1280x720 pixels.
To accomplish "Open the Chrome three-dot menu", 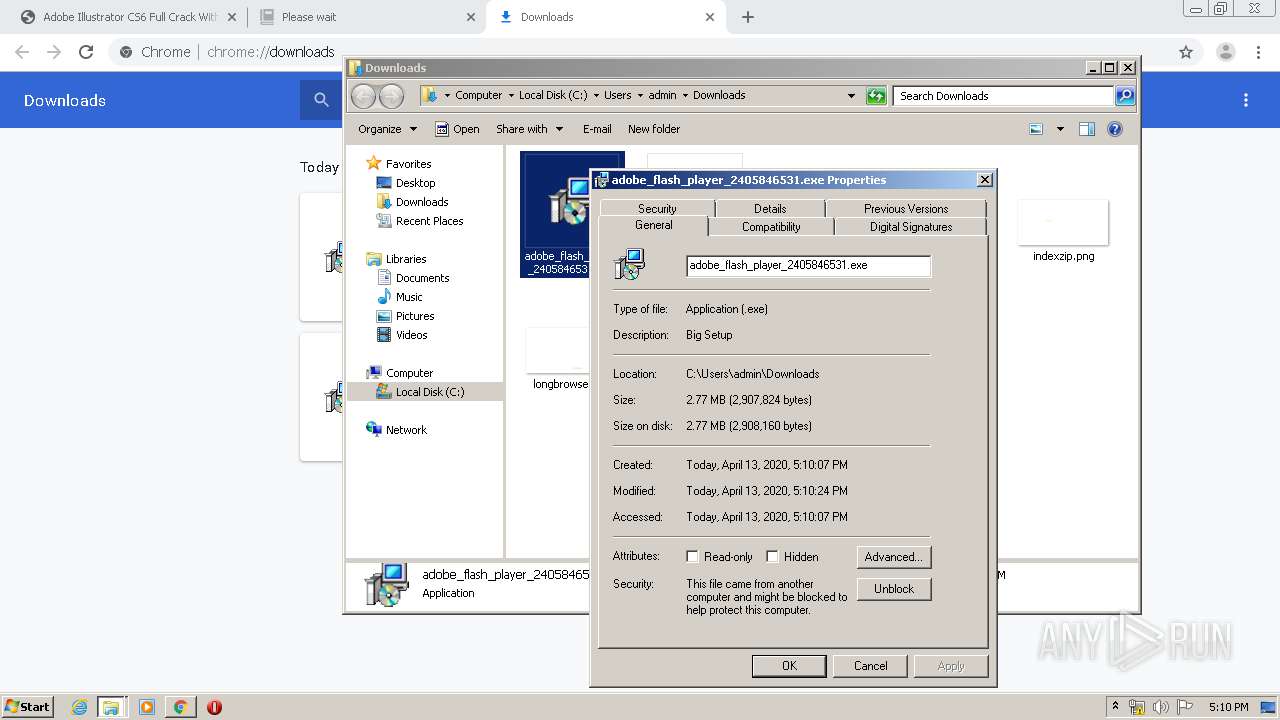I will coord(1258,52).
